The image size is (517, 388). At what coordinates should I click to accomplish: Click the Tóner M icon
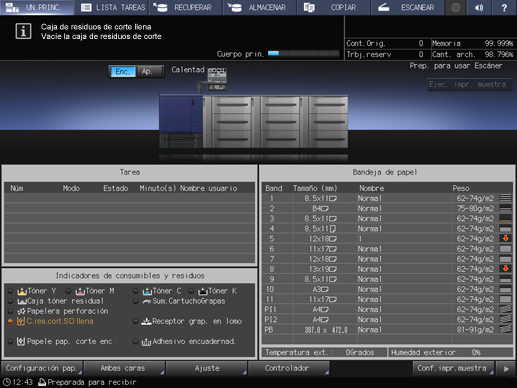click(x=80, y=291)
